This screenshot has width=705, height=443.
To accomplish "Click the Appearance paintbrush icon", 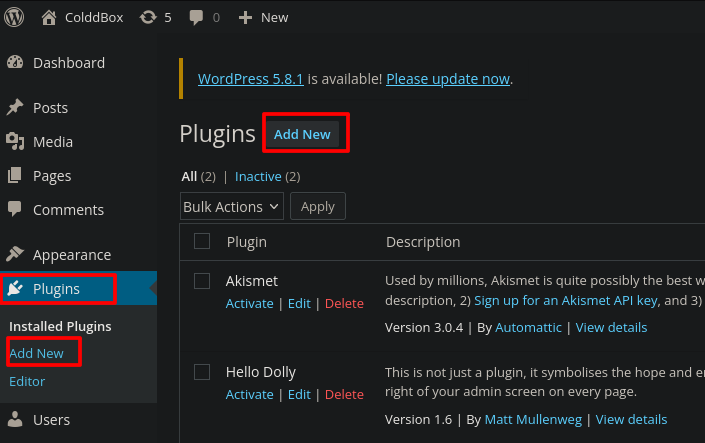I will (x=15, y=255).
